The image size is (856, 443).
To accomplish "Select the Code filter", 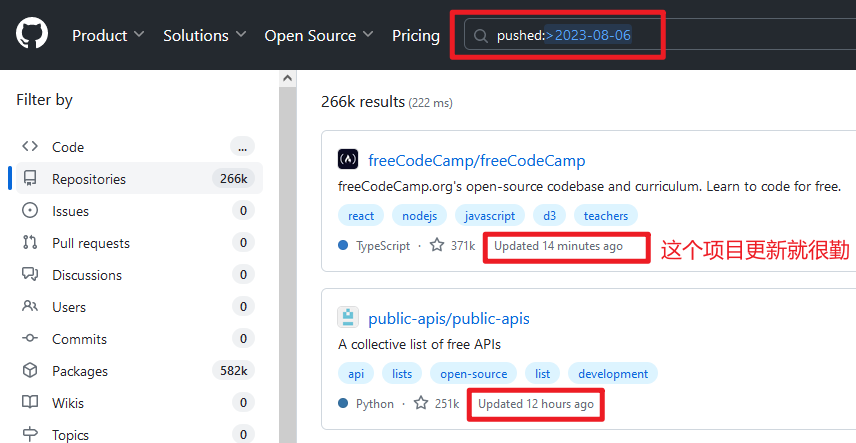I will click(139, 147).
